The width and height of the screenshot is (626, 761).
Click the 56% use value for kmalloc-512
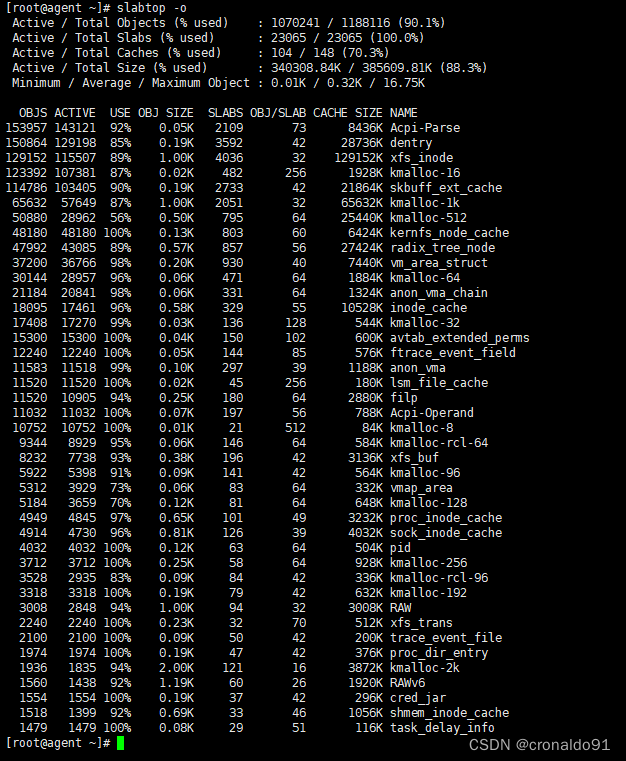[120, 218]
